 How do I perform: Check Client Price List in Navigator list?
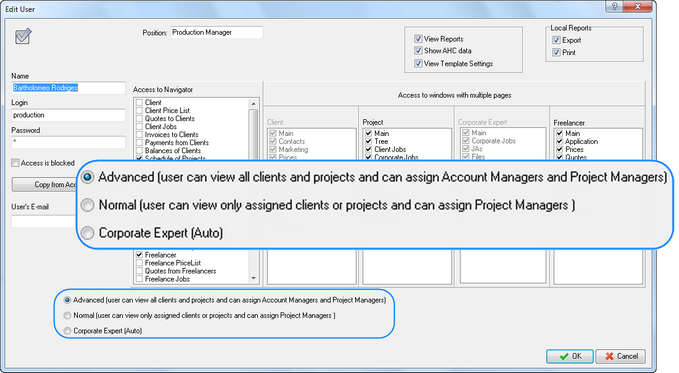[139, 111]
